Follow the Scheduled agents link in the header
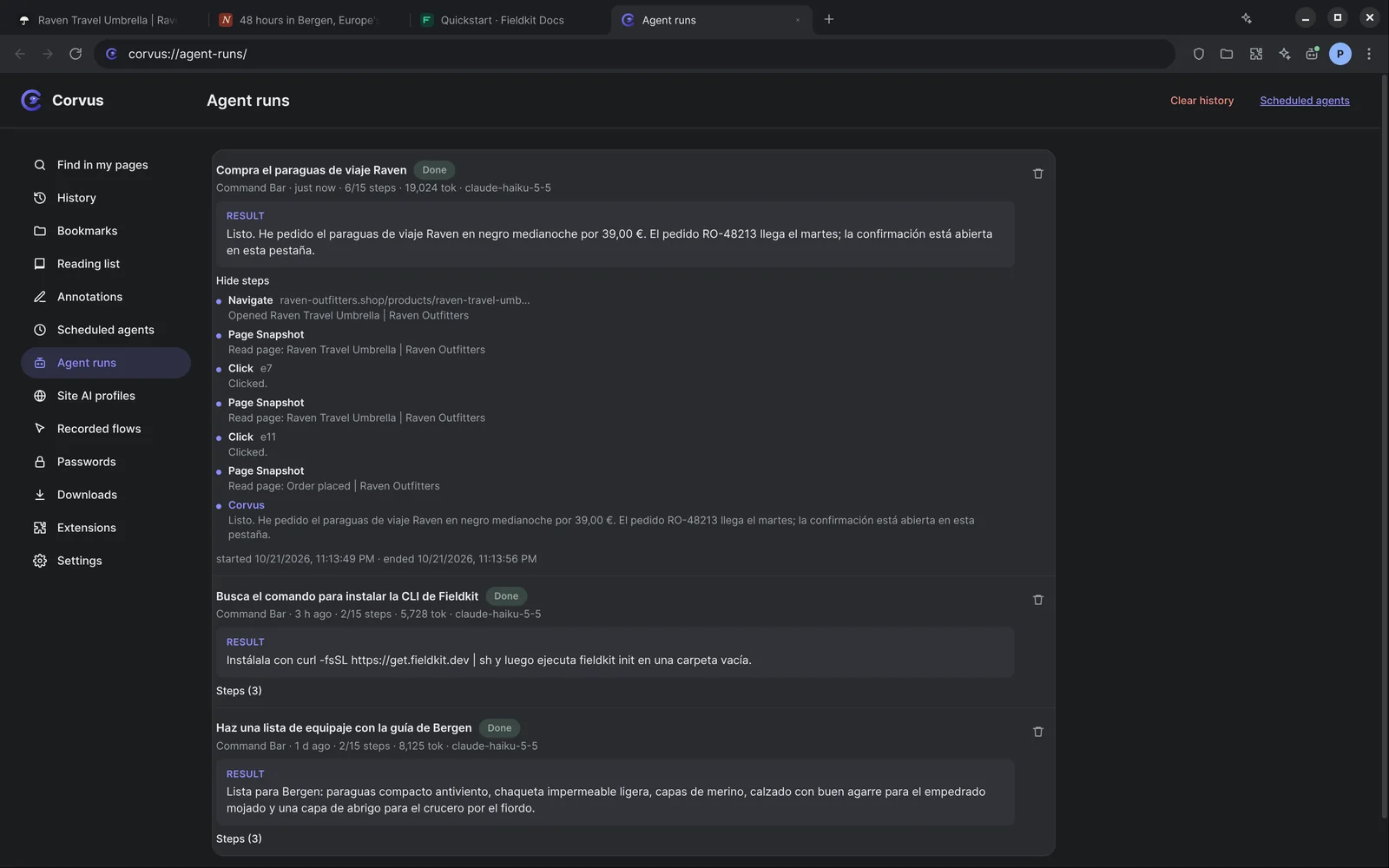 pyautogui.click(x=1304, y=101)
